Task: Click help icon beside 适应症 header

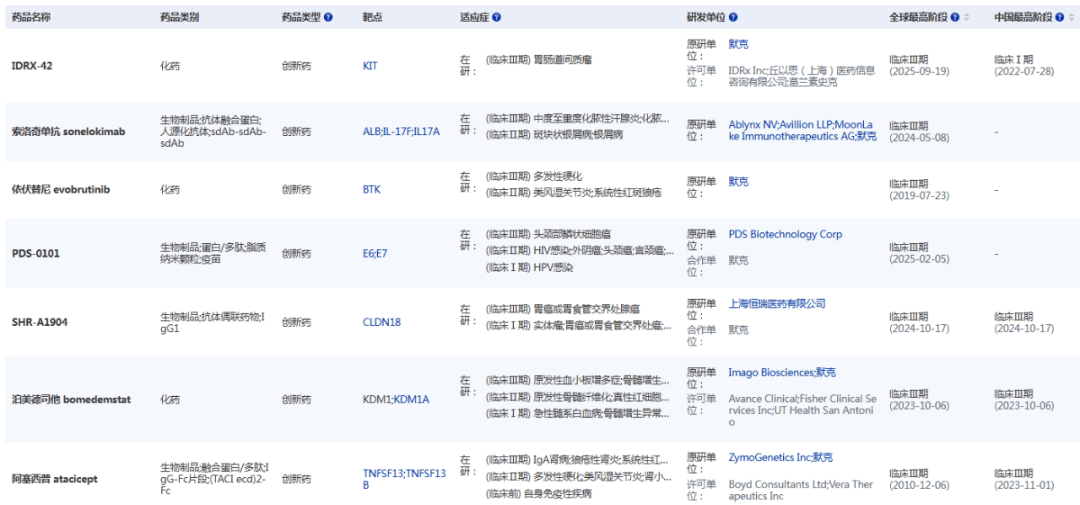Action: [x=497, y=18]
